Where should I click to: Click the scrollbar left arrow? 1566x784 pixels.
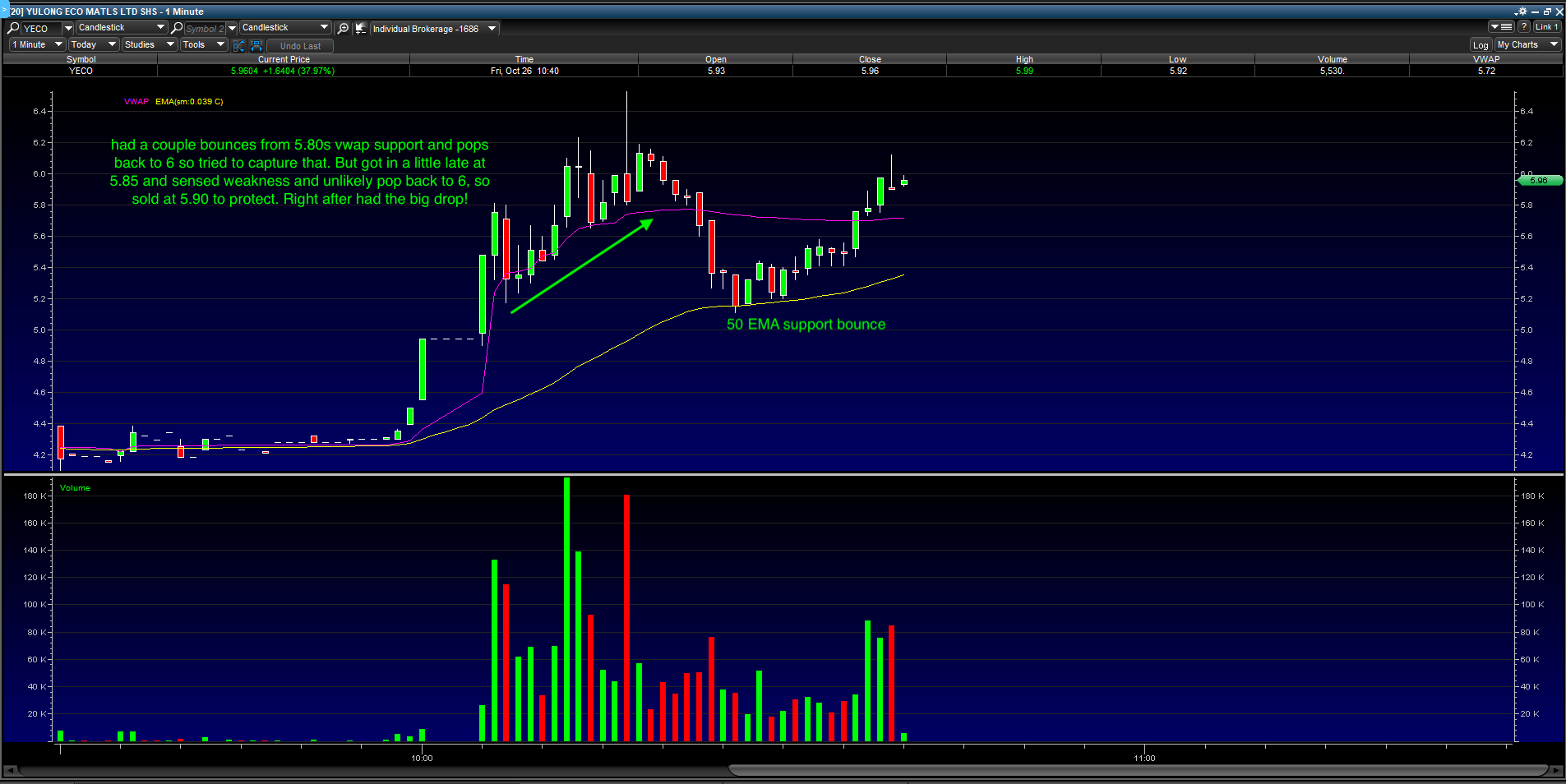pyautogui.click(x=10, y=770)
